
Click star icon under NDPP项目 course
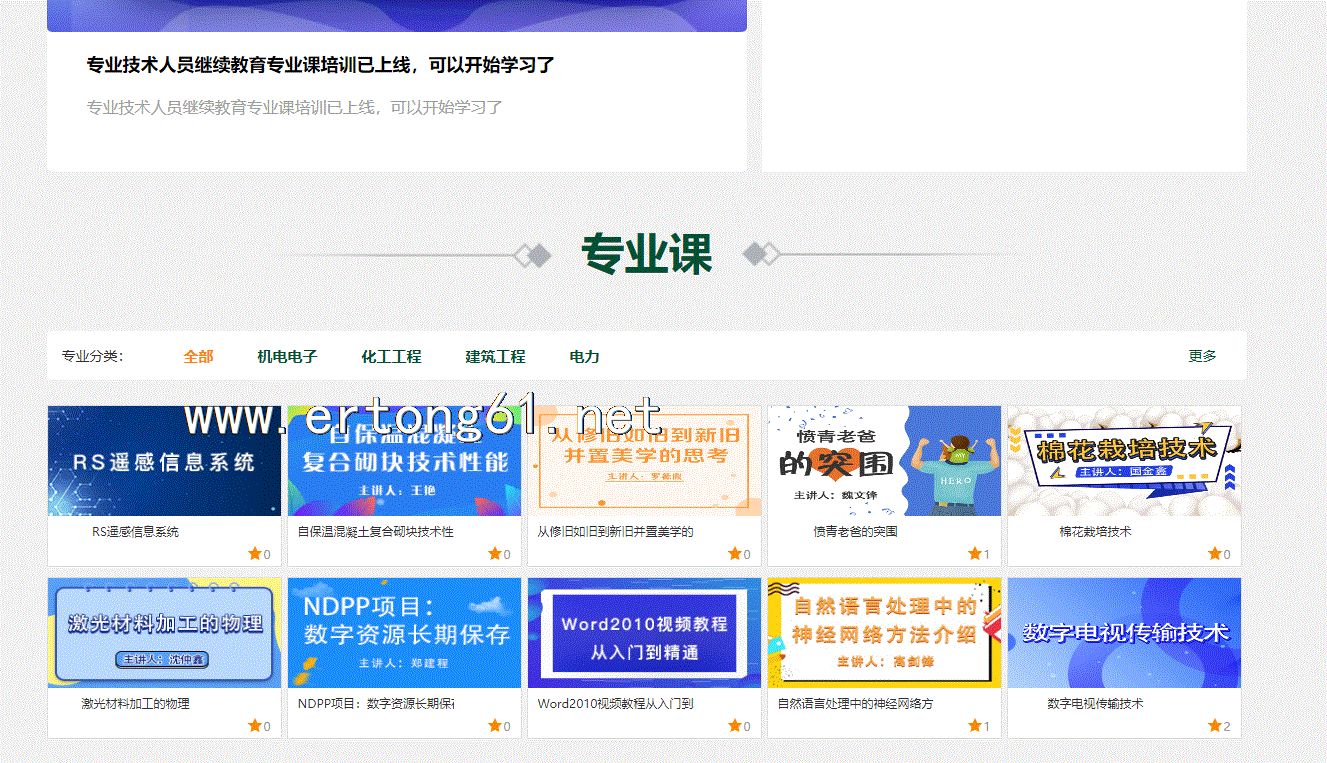(494, 725)
